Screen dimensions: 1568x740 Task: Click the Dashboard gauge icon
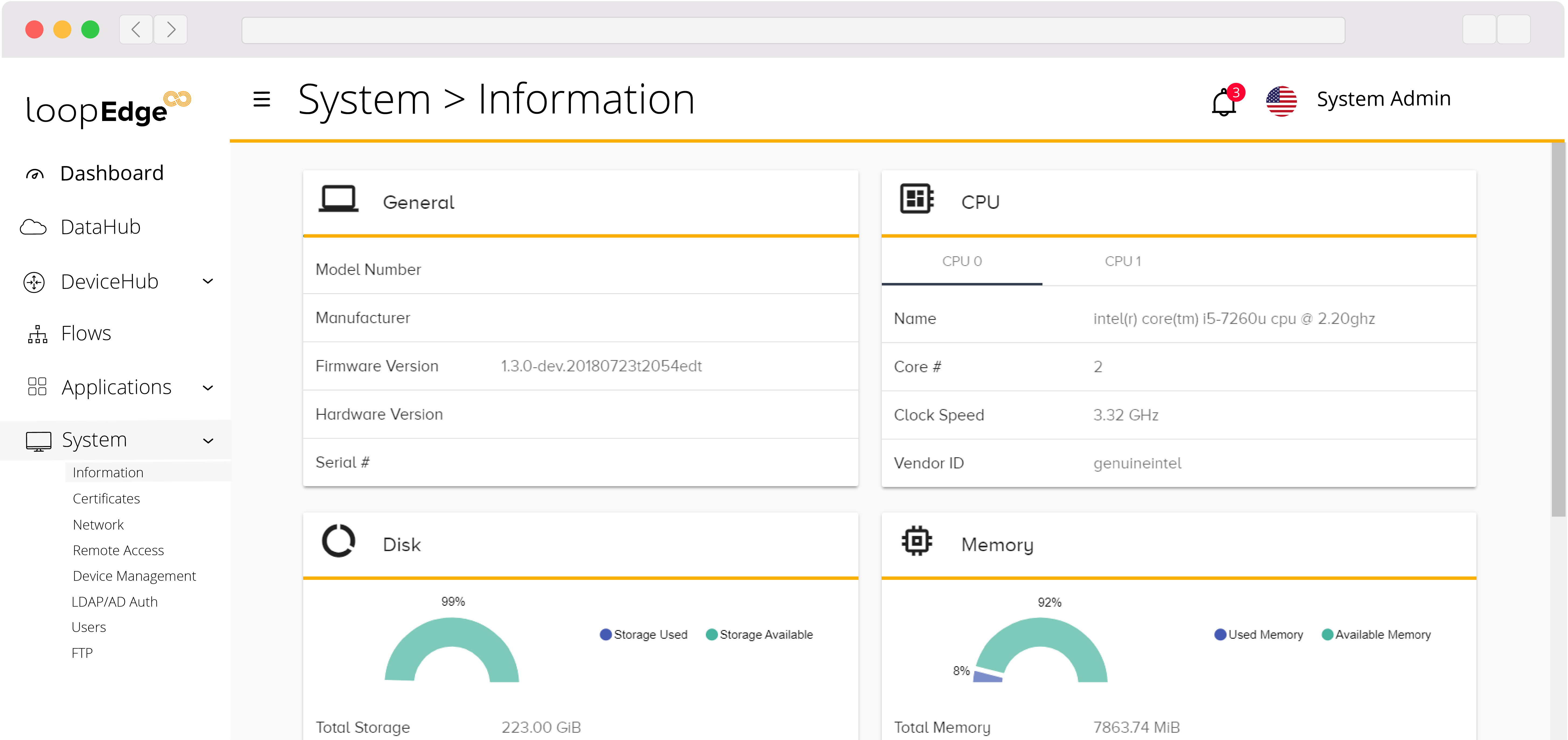coord(35,175)
